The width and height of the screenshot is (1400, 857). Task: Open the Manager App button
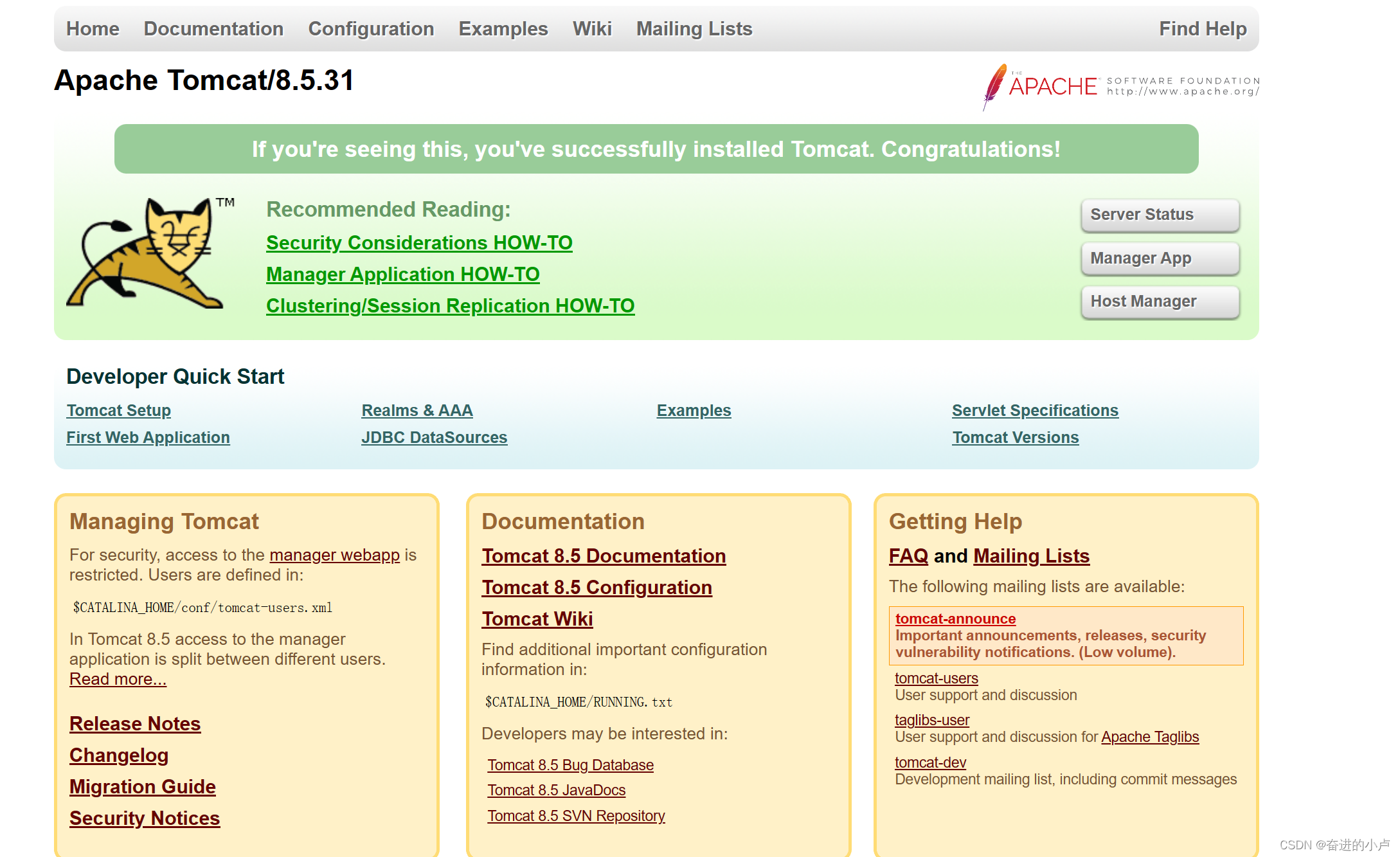point(1160,258)
